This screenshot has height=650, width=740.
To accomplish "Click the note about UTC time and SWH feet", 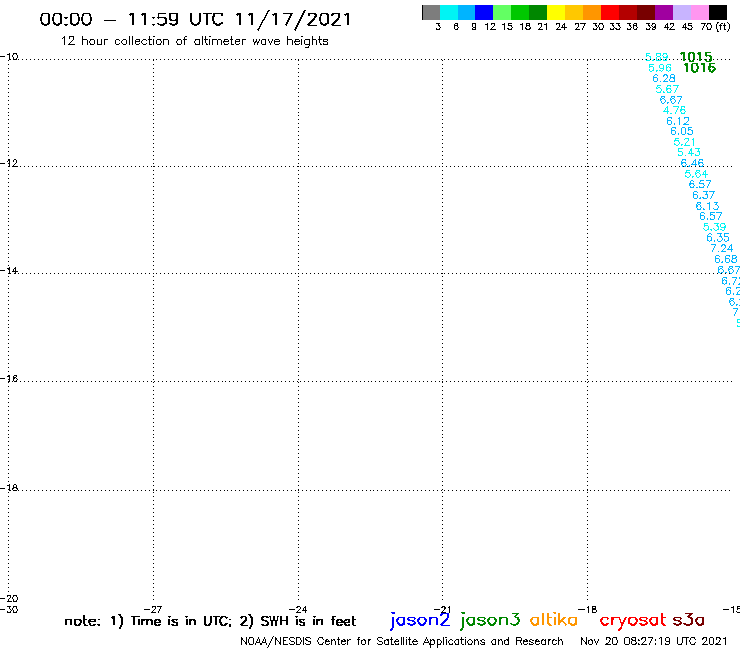I will pos(210,621).
